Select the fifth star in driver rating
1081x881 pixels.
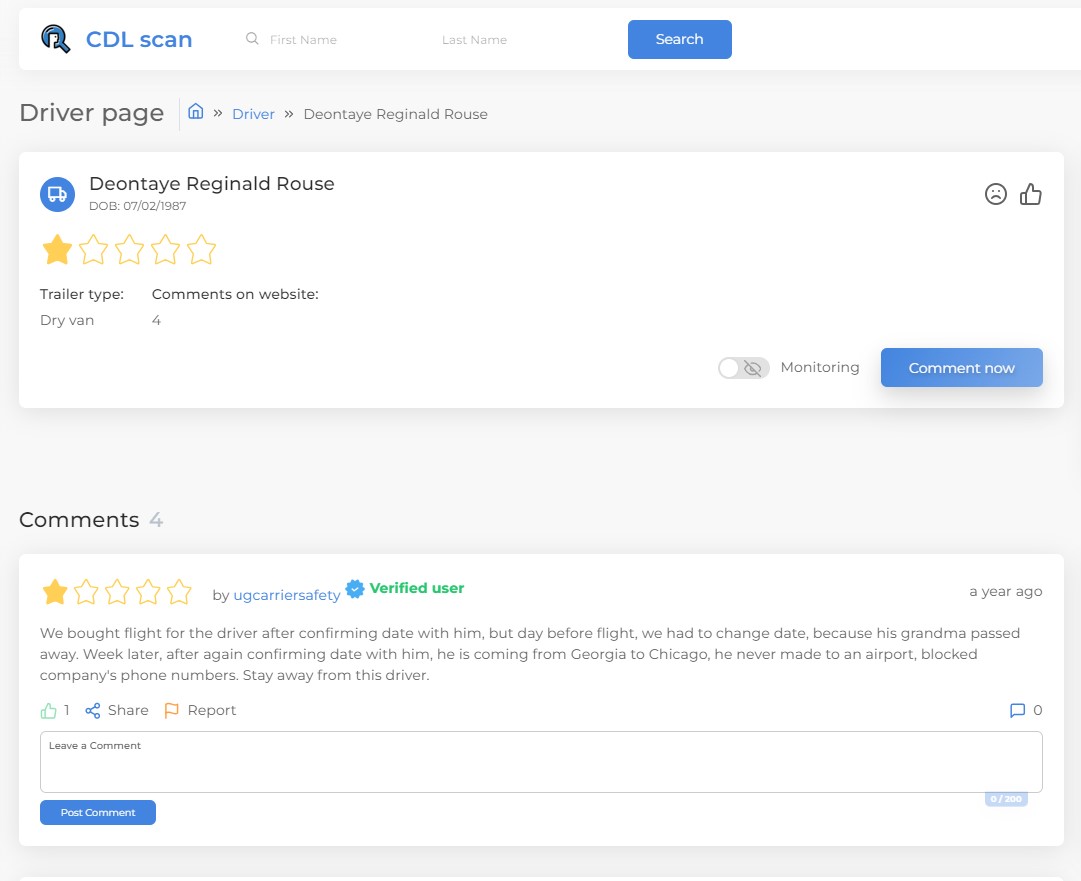[201, 250]
